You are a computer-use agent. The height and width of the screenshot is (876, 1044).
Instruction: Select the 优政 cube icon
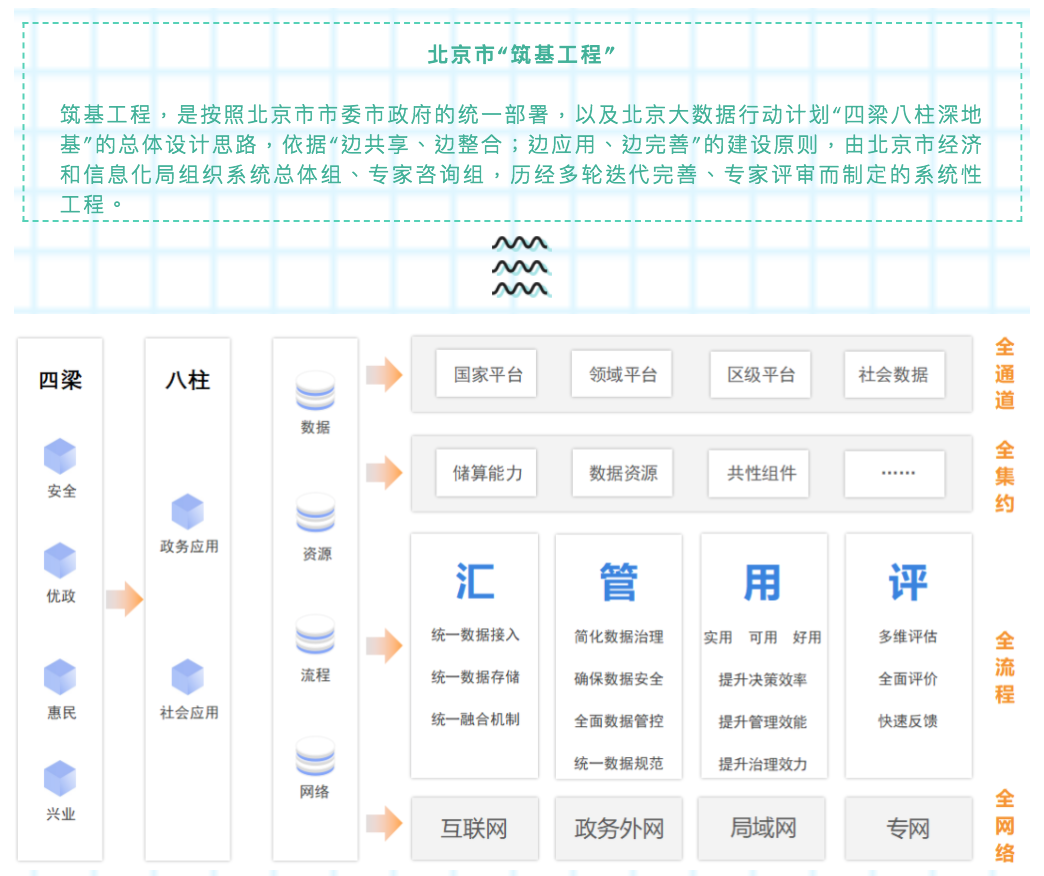tap(60, 561)
